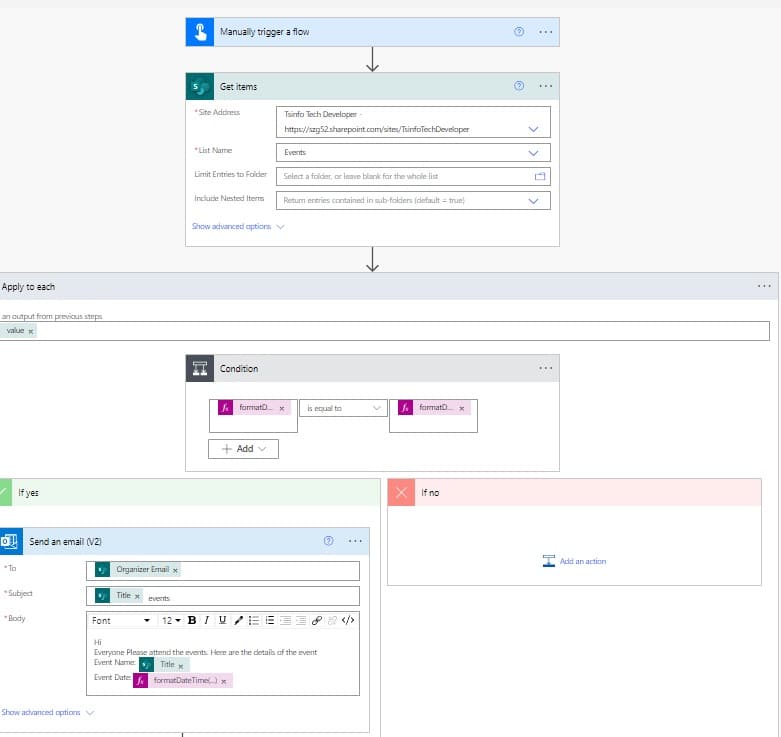Viewport: 781px width, 737px height.
Task: Open help for Get items action
Action: [519, 86]
